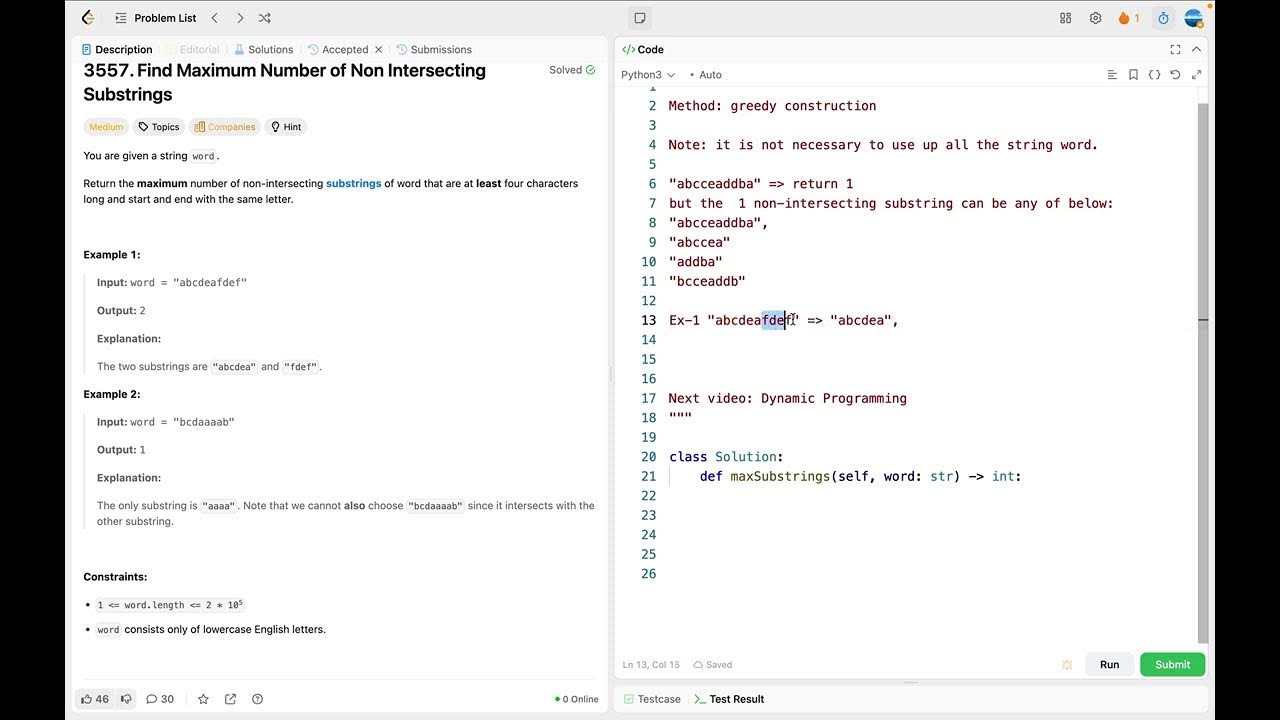Click the bookmark icon in code toolbar
Image resolution: width=1280 pixels, height=720 pixels.
[1133, 75]
